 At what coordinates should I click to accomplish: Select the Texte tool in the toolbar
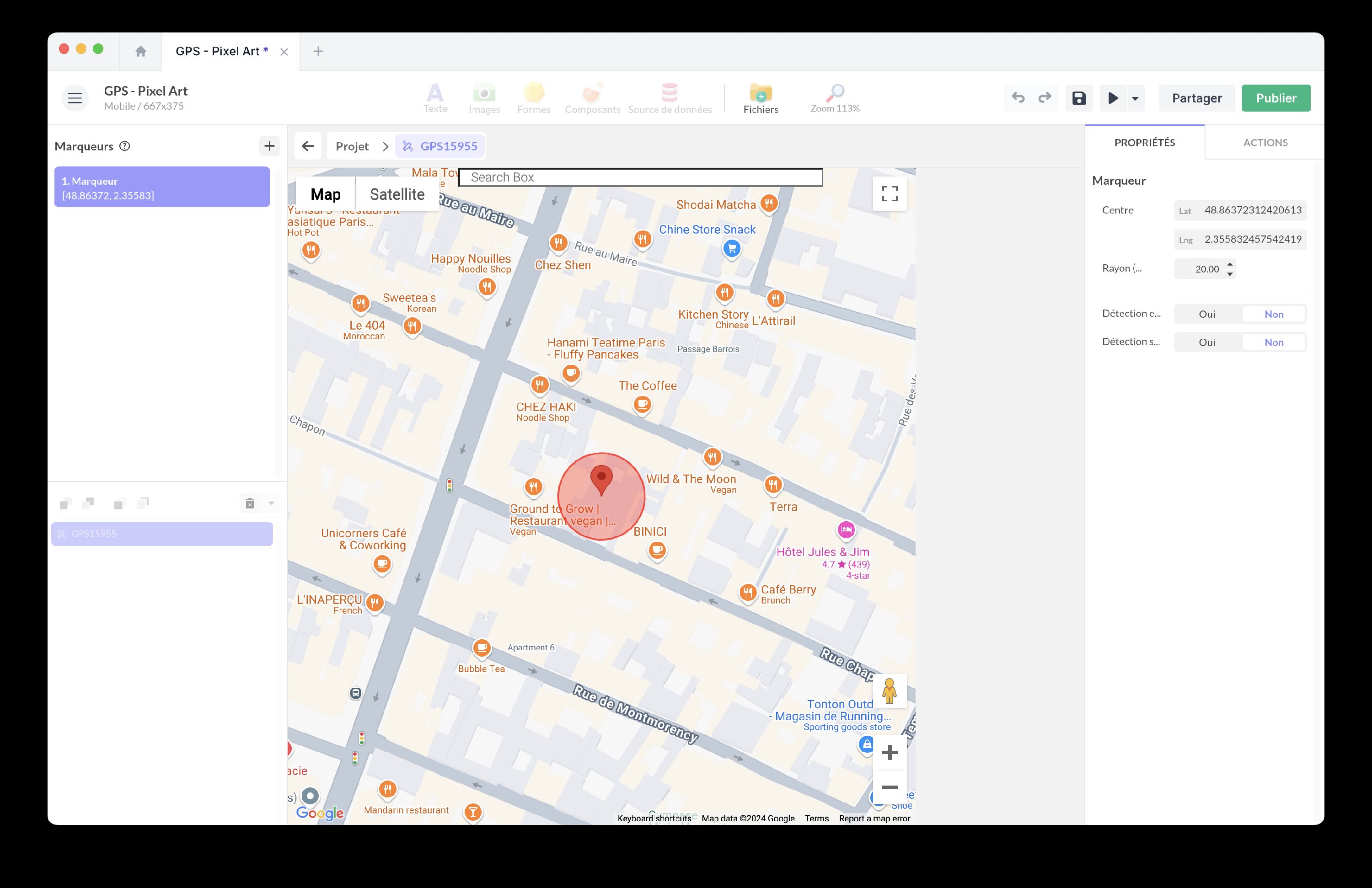click(435, 97)
